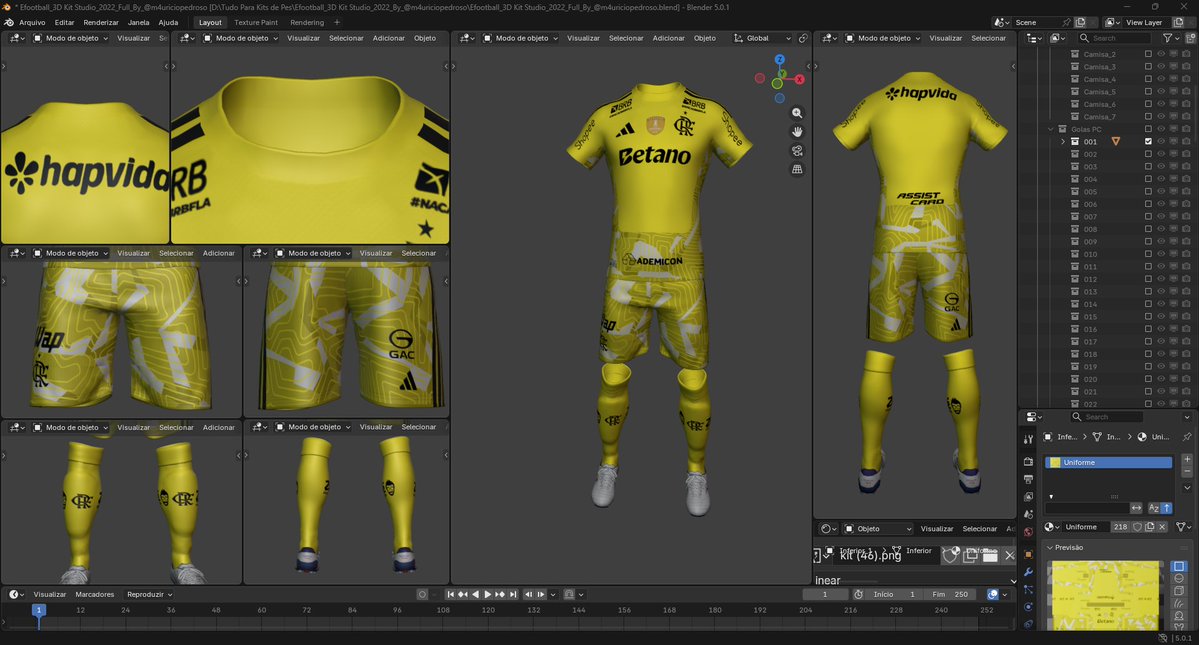Select the cube preview shape
This screenshot has width=1199, height=645.
pos(1179,591)
